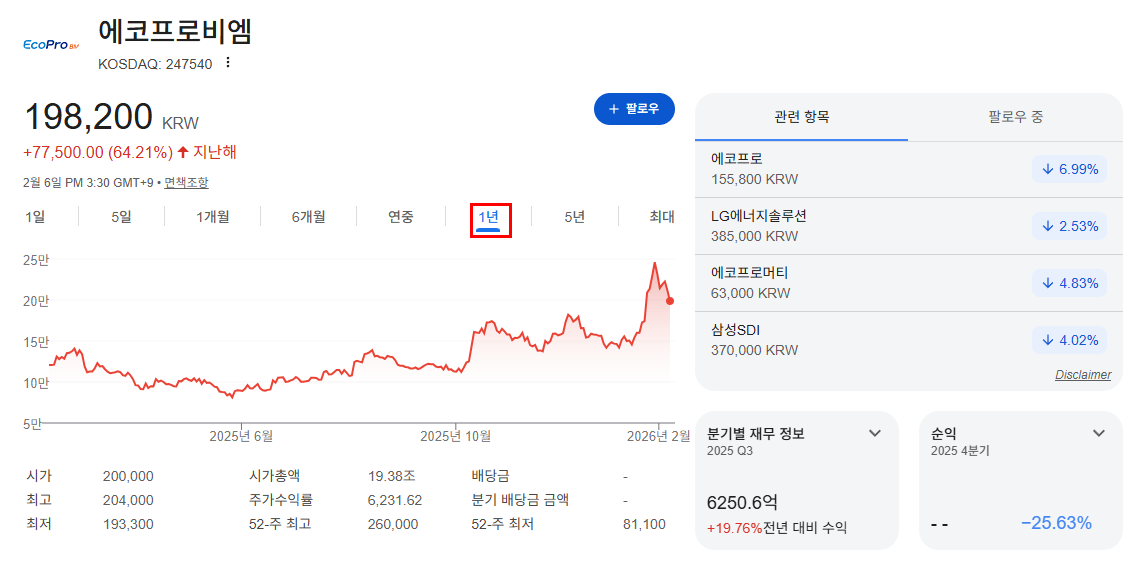
Task: Switch to the 팔로우 중 tab
Action: tap(1016, 116)
